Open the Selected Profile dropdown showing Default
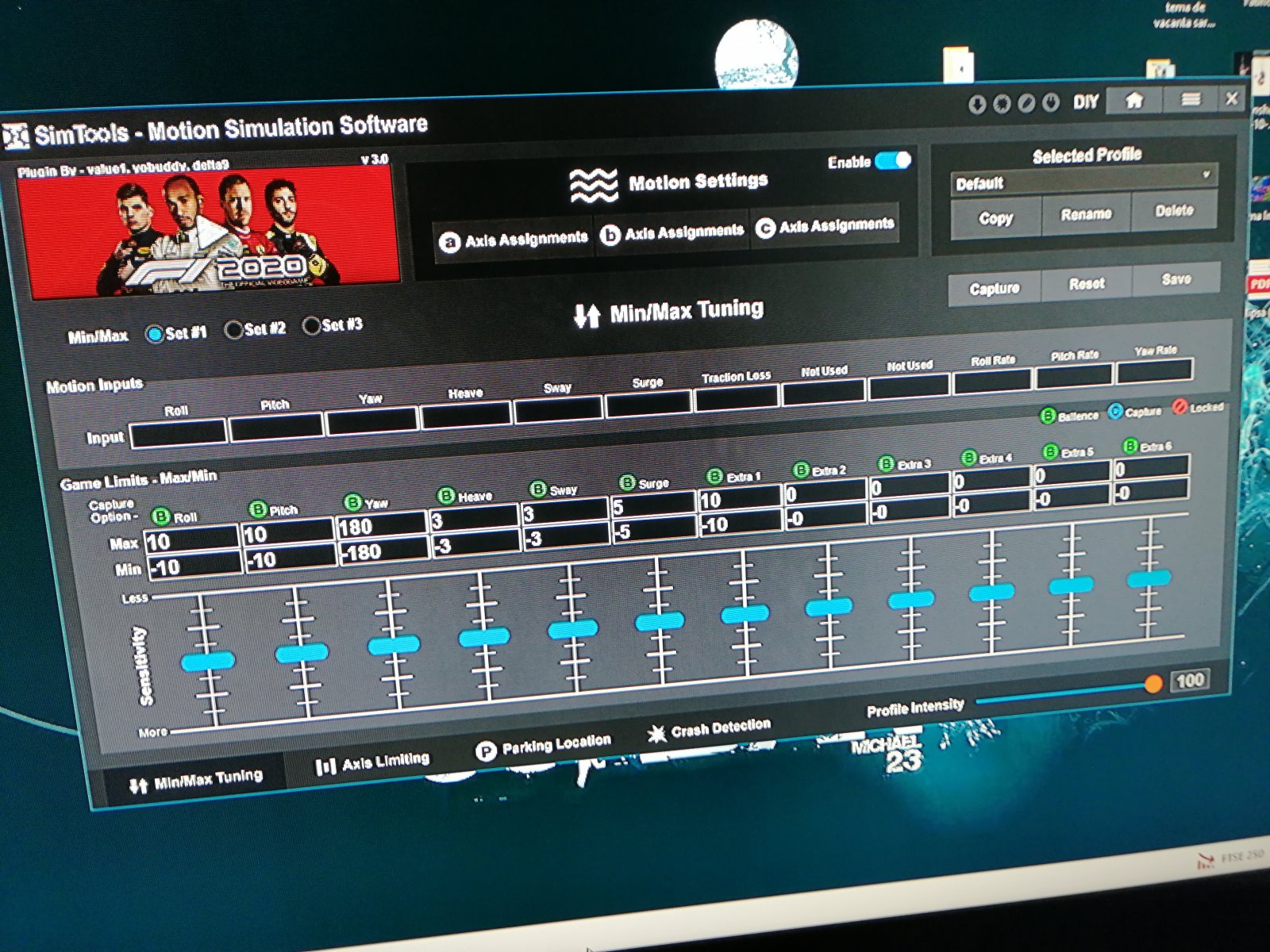This screenshot has width=1270, height=952. 1083,179
